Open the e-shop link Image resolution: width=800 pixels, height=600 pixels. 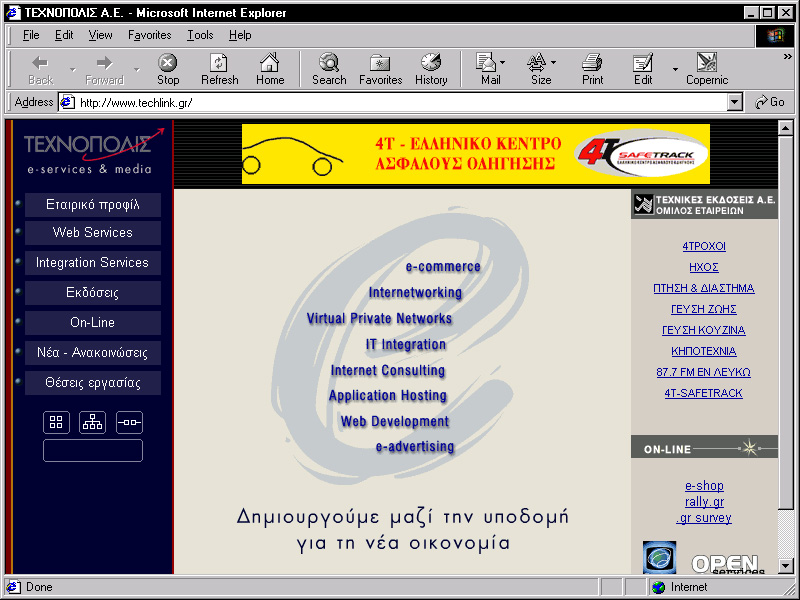[704, 486]
